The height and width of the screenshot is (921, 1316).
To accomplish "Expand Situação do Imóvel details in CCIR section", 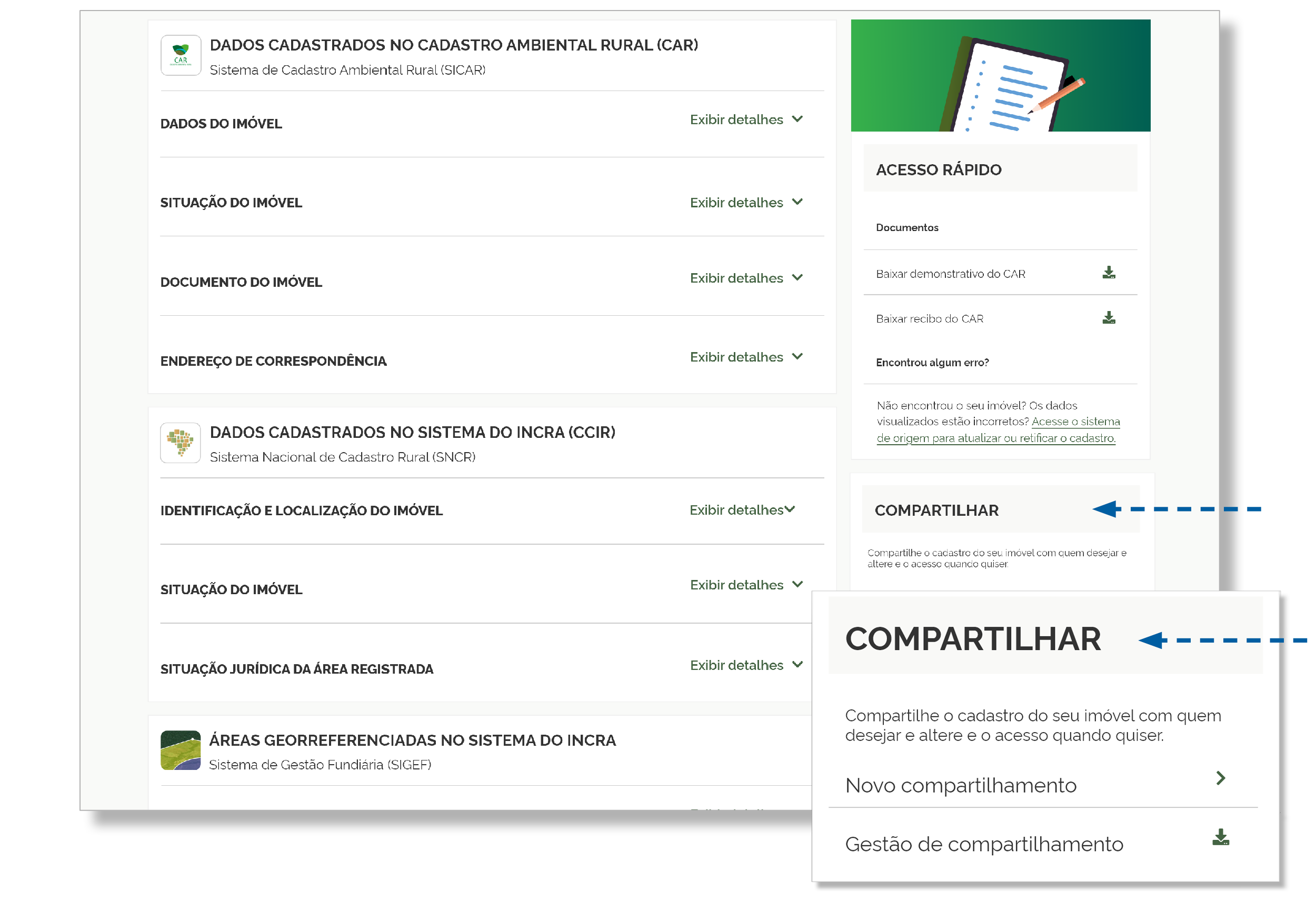I will pyautogui.click(x=746, y=585).
